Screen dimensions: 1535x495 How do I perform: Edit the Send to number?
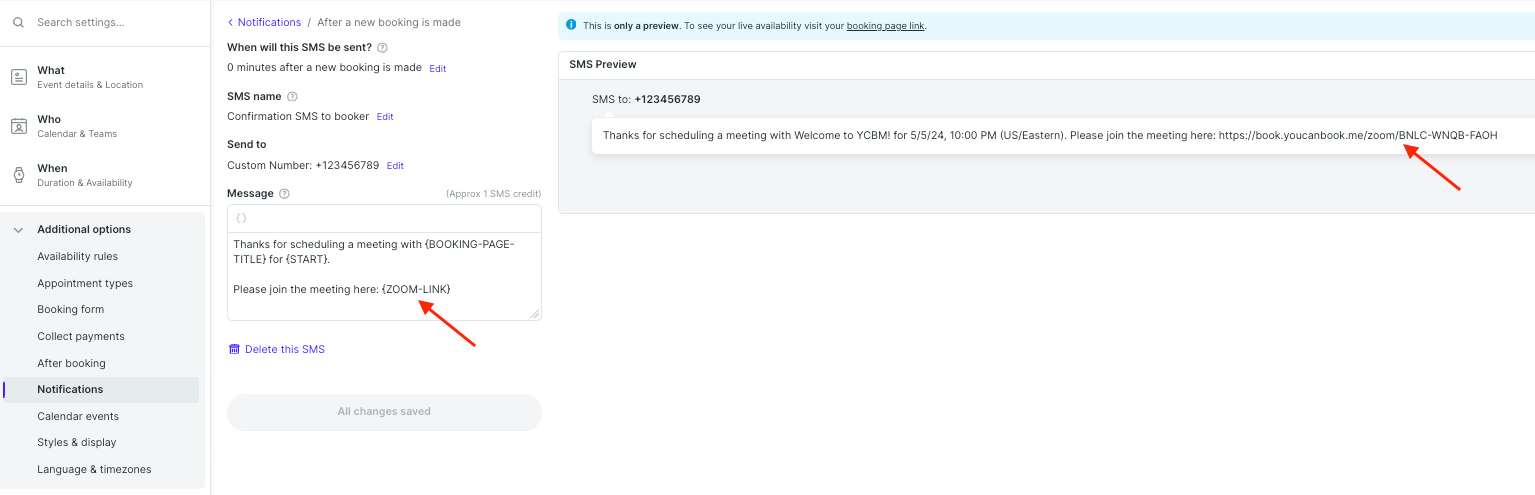click(x=395, y=166)
